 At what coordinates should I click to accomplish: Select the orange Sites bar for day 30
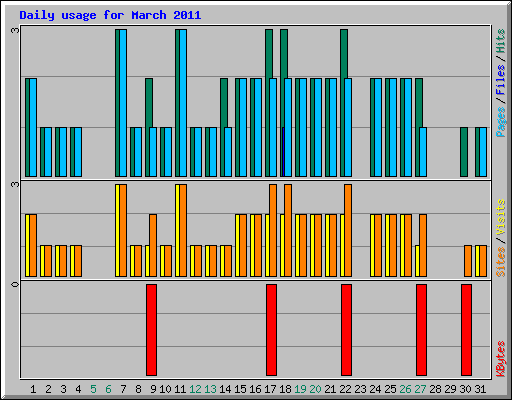point(468,261)
